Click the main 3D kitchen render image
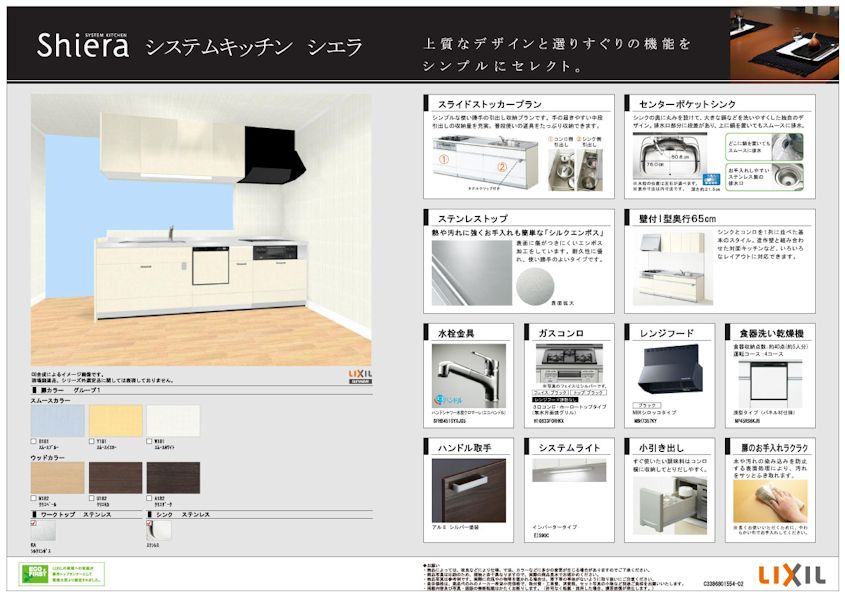This screenshot has height=597, width=845. 201,230
